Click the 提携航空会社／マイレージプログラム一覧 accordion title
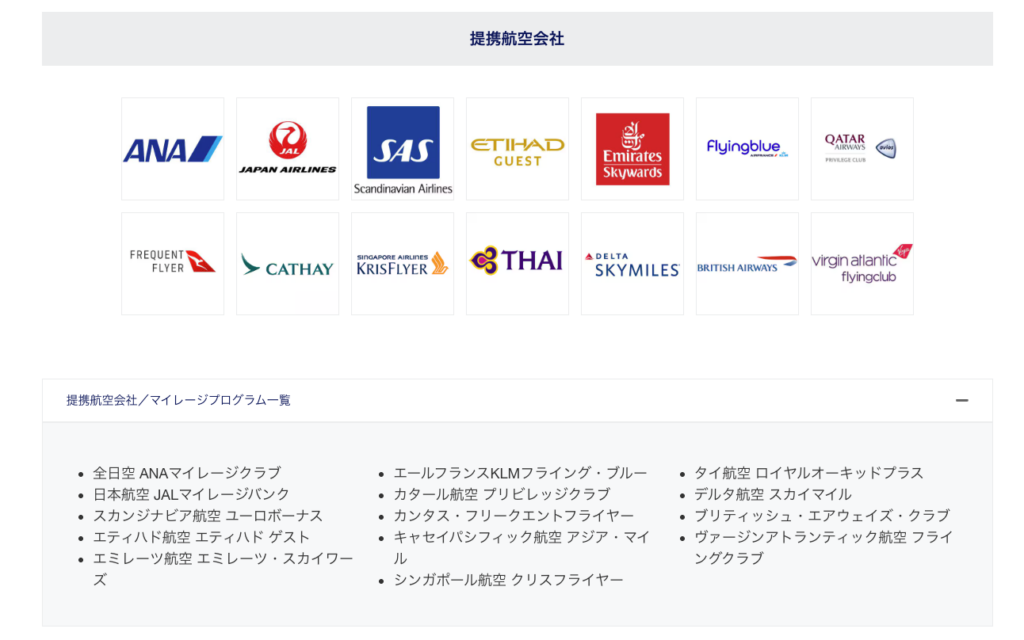1024x640 pixels. (x=179, y=400)
